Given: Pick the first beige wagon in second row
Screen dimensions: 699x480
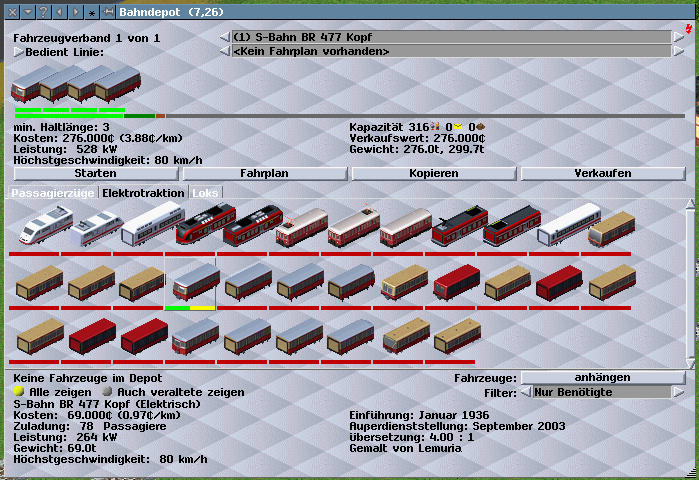Looking at the screenshot, I should pyautogui.click(x=37, y=283).
